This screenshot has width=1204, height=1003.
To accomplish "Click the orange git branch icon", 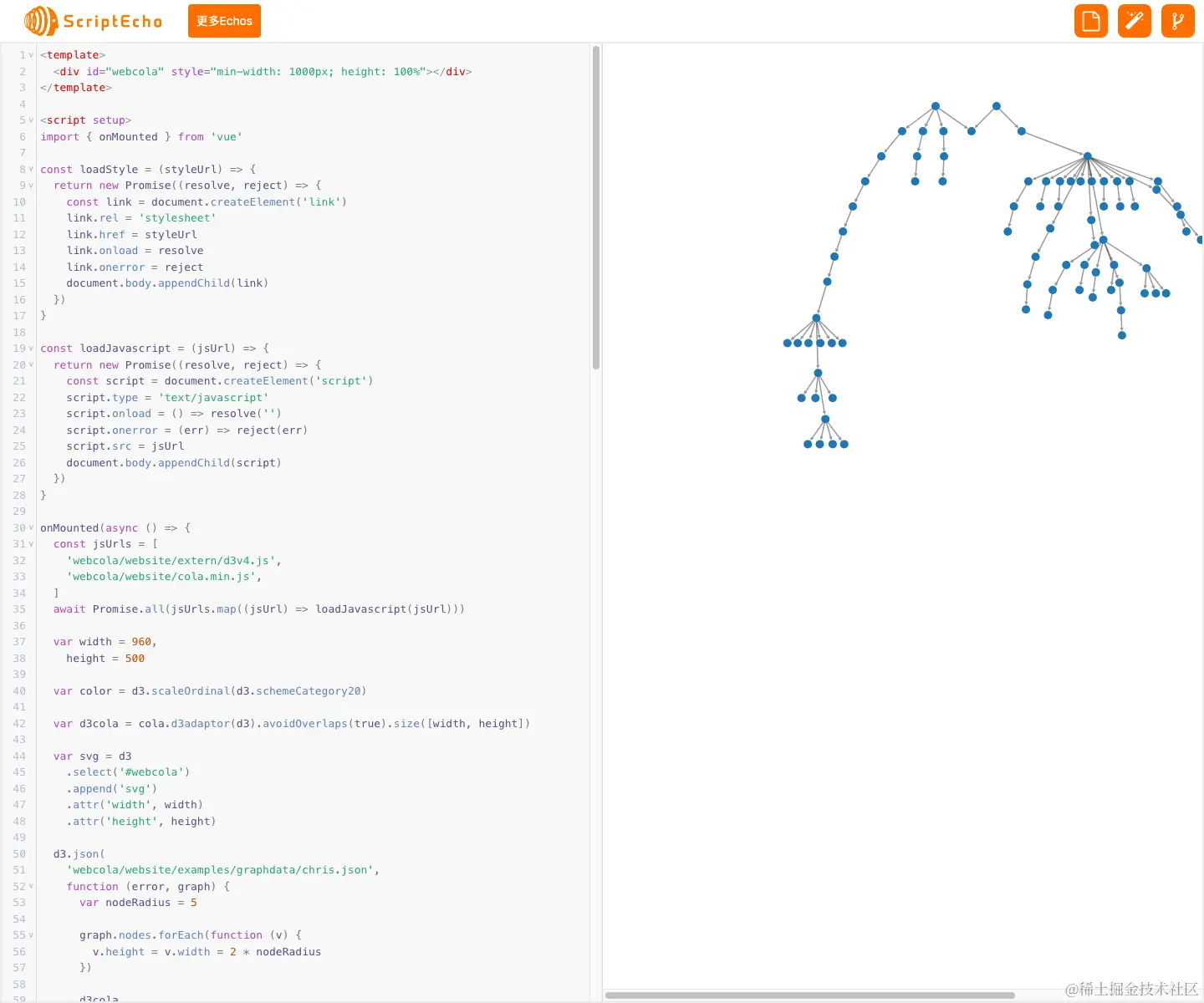I will (x=1178, y=21).
